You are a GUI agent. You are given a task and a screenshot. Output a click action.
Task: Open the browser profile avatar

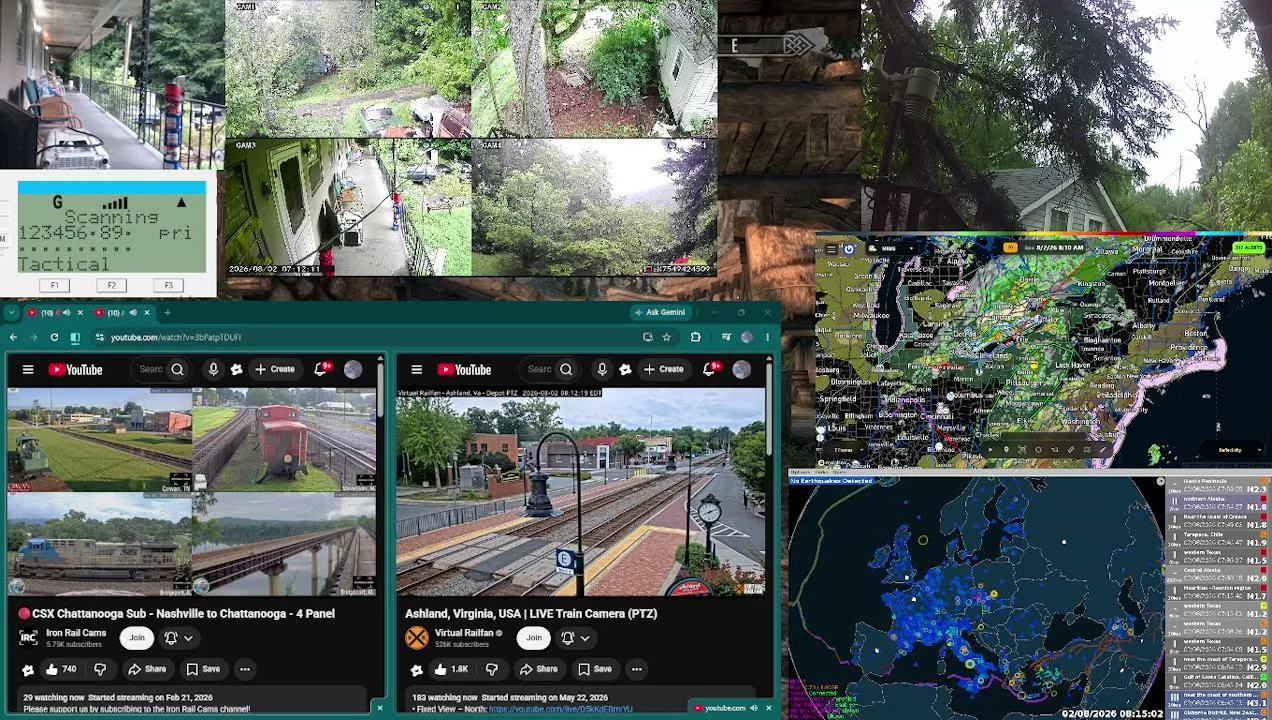click(x=747, y=337)
